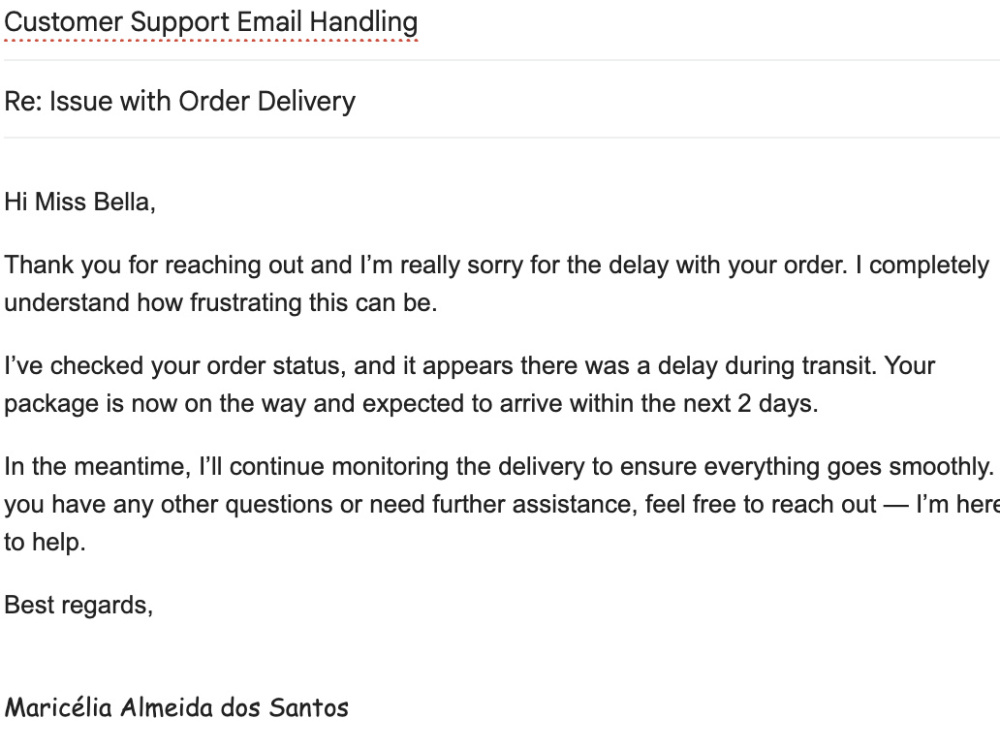Click the word 'completely' at the line end

(929, 265)
